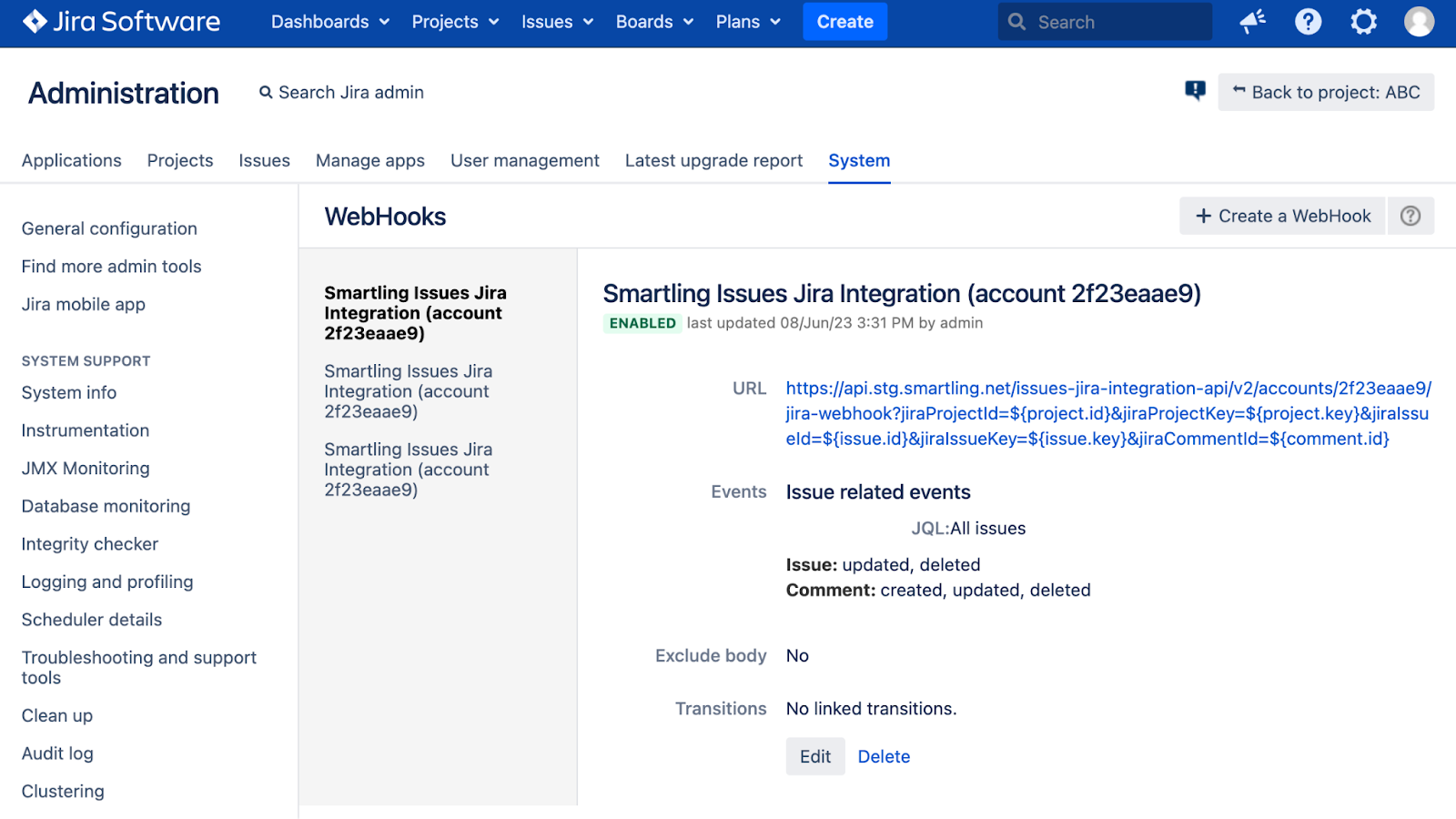1456x819 pixels.
Task: Open Instrumentation in sidebar
Action: point(86,430)
